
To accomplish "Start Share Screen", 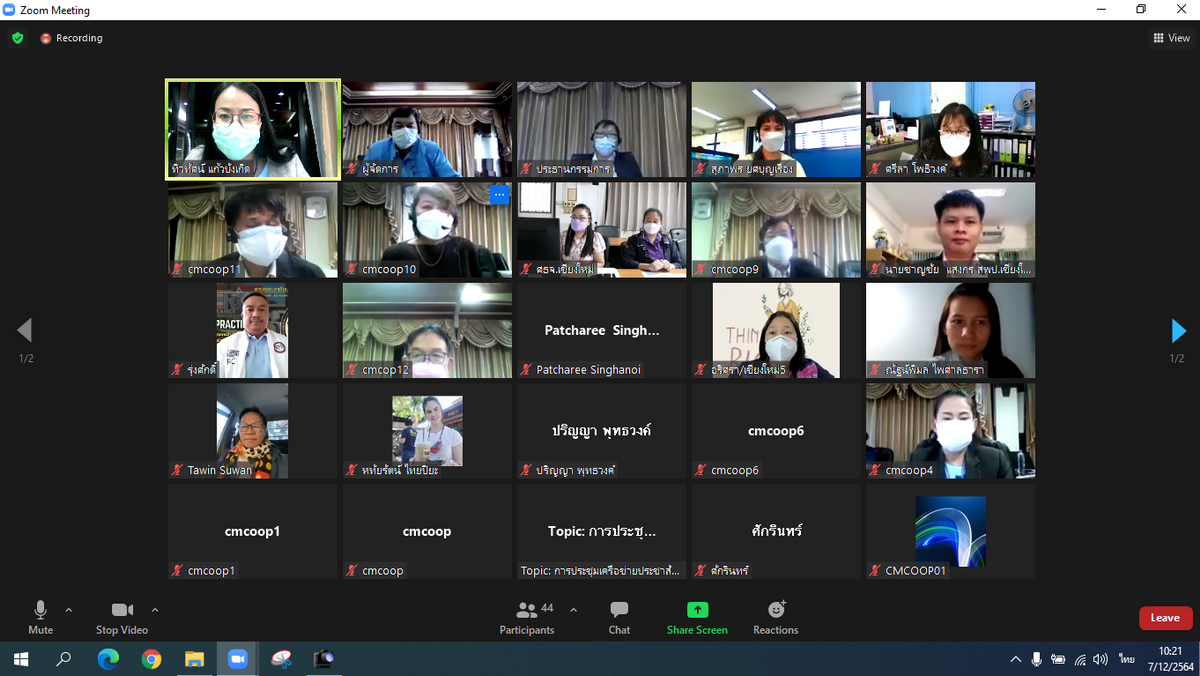I will [x=697, y=617].
